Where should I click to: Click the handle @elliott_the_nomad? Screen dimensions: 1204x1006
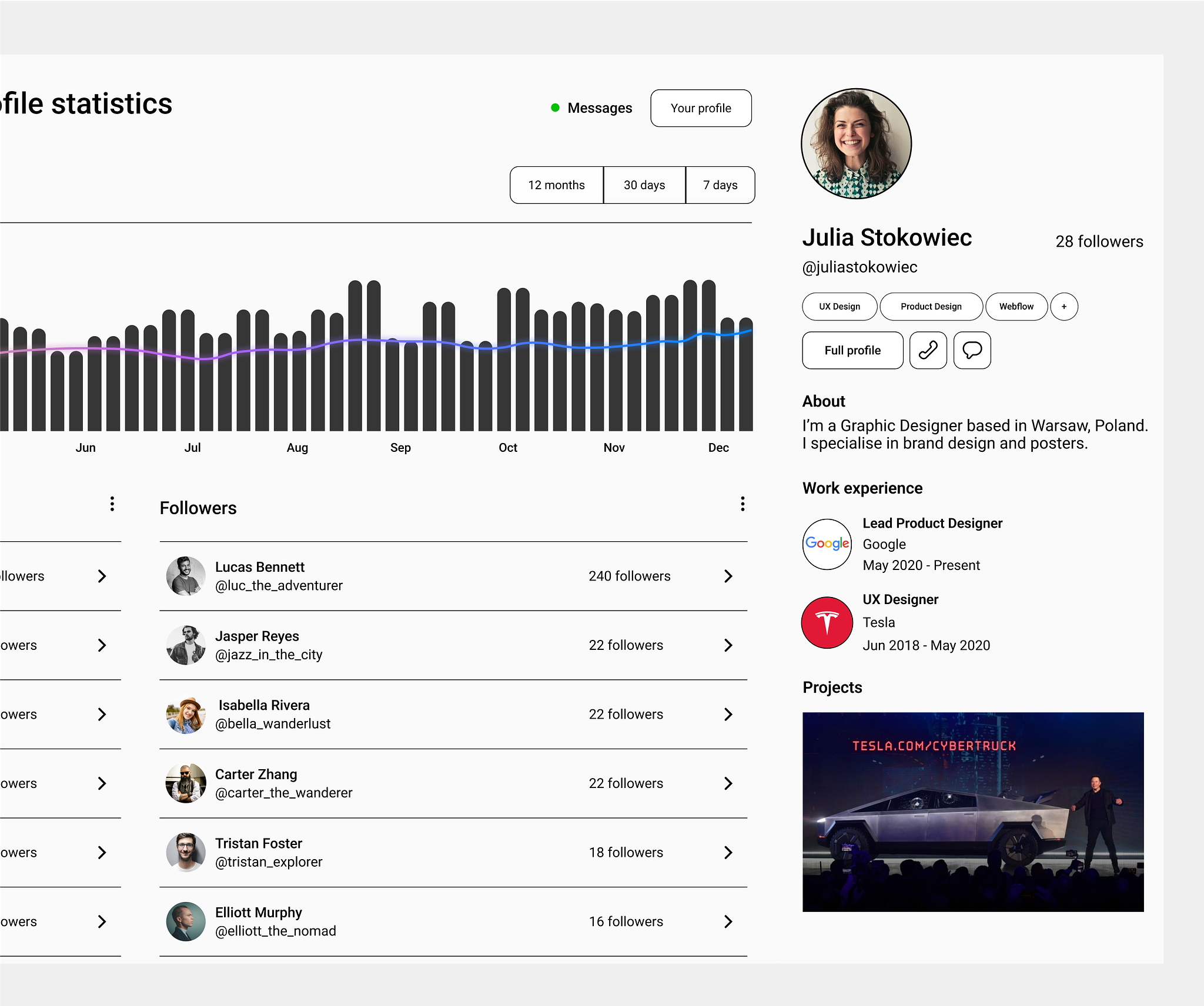pos(276,931)
